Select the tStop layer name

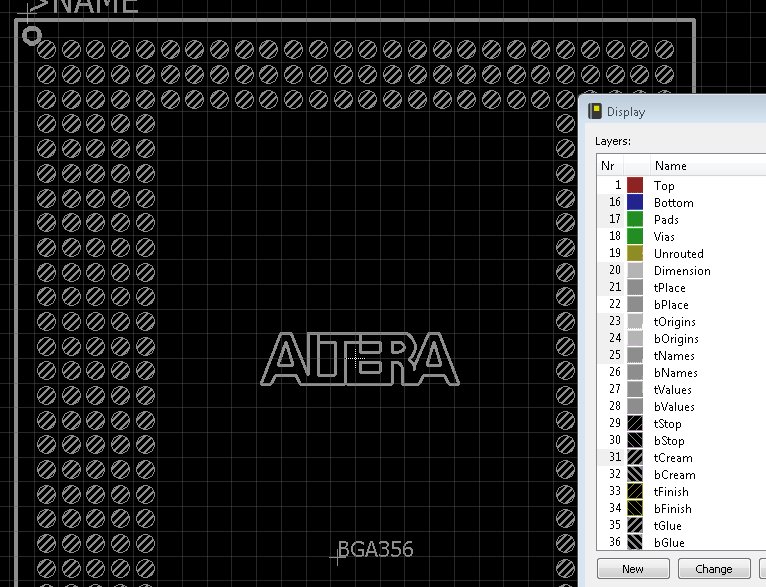(667, 424)
